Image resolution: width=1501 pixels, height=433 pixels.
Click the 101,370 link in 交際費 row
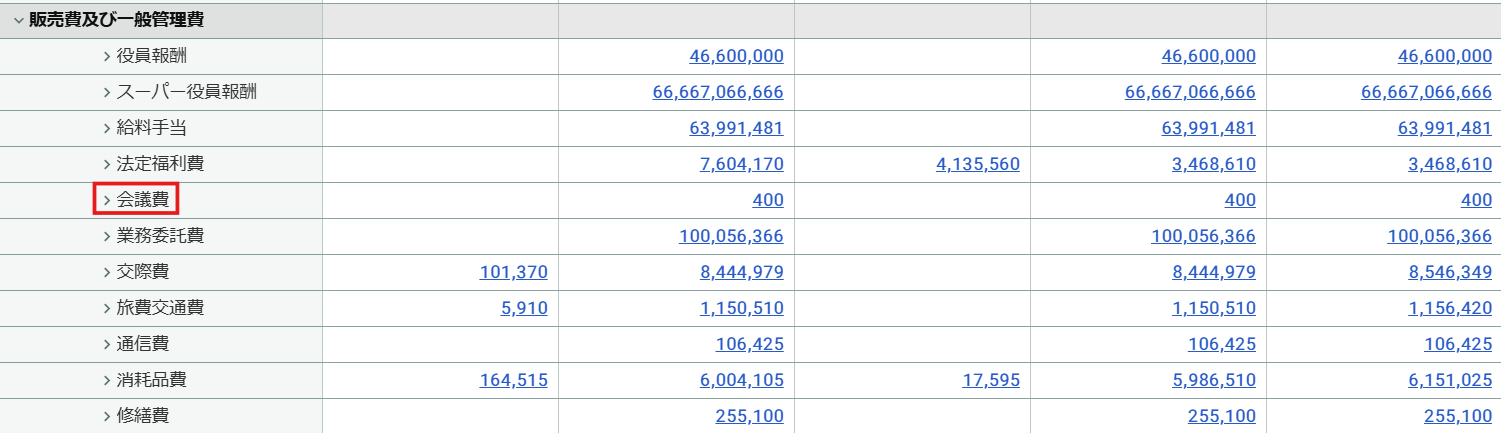pyautogui.click(x=514, y=272)
